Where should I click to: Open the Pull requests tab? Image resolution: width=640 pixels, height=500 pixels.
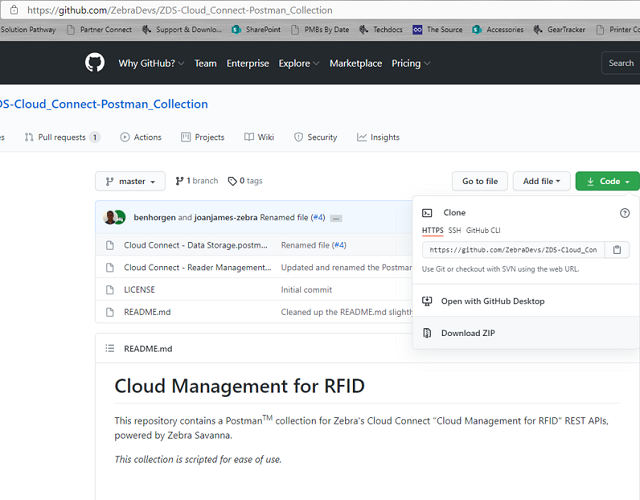(x=61, y=137)
